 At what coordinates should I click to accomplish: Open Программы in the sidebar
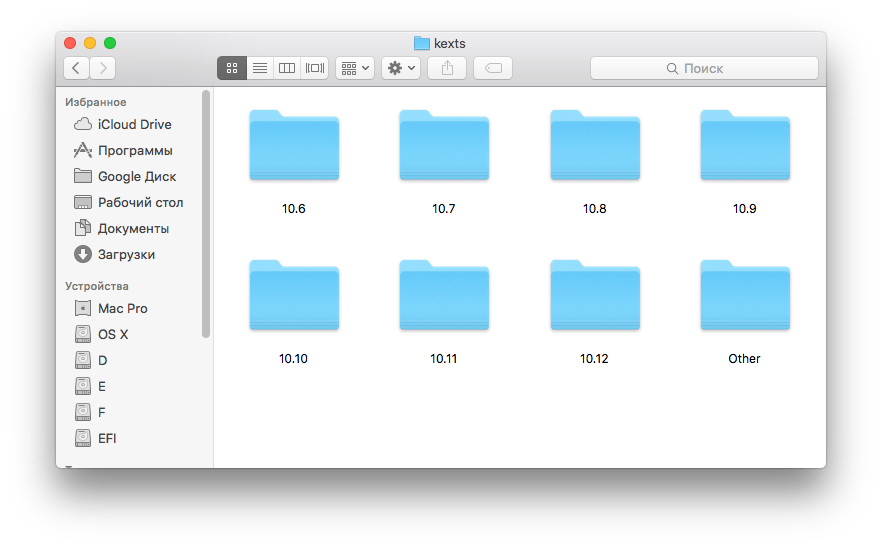tap(134, 151)
